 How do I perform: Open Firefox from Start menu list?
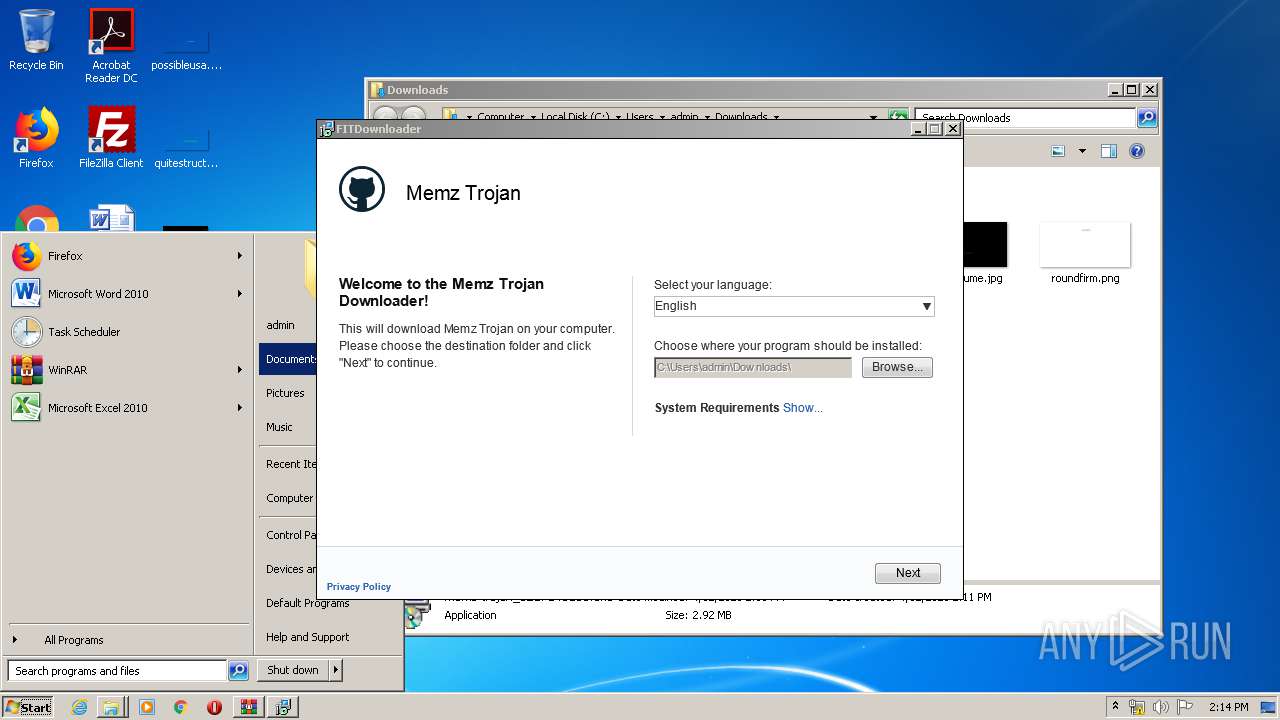[x=127, y=256]
